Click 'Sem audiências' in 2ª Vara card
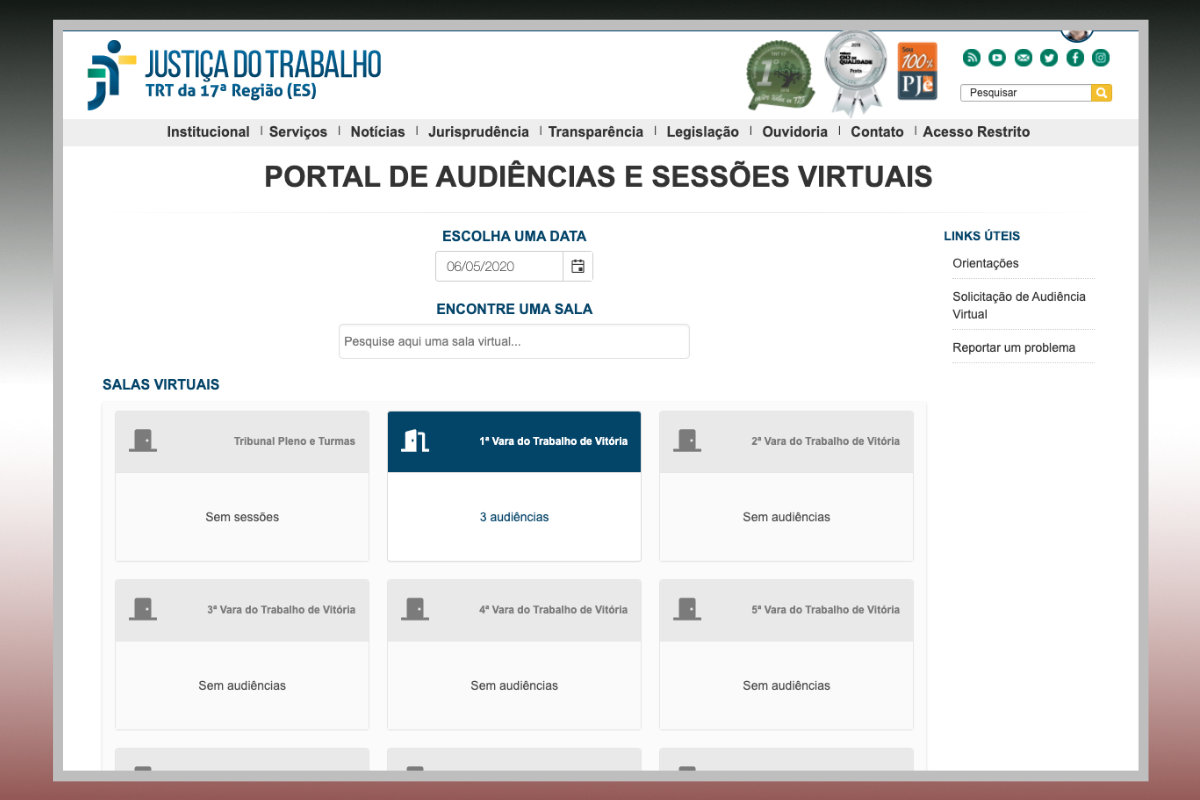 coord(786,517)
